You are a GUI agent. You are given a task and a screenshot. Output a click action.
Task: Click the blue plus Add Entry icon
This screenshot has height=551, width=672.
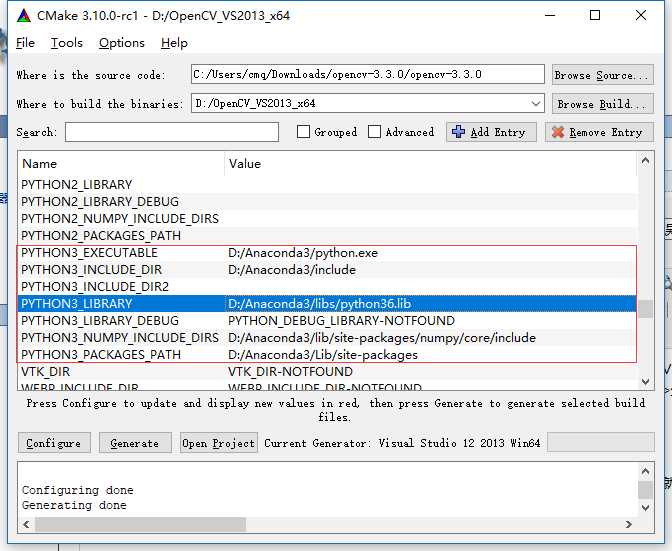458,132
